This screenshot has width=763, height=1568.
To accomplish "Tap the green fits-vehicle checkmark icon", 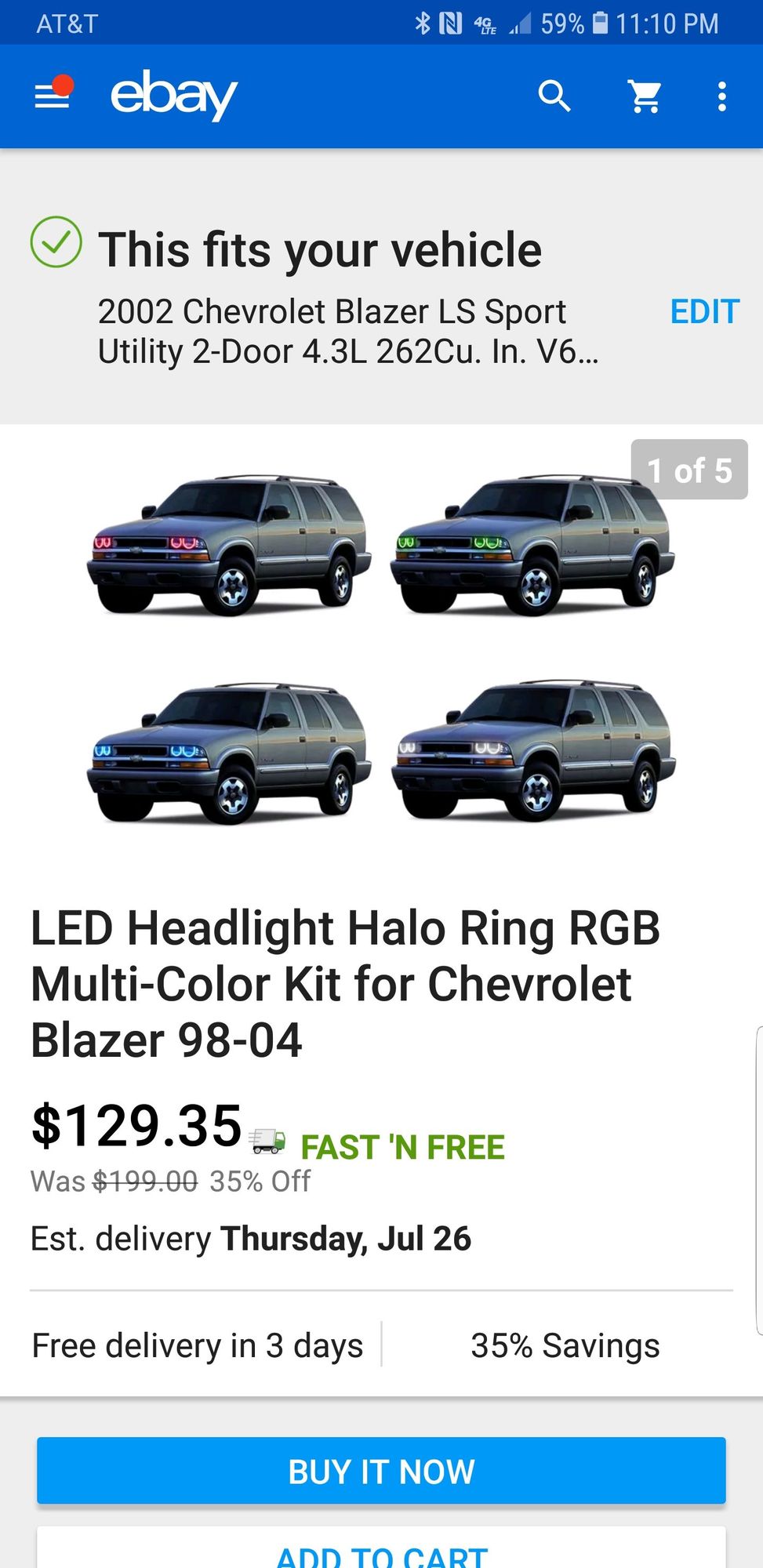I will pyautogui.click(x=56, y=242).
